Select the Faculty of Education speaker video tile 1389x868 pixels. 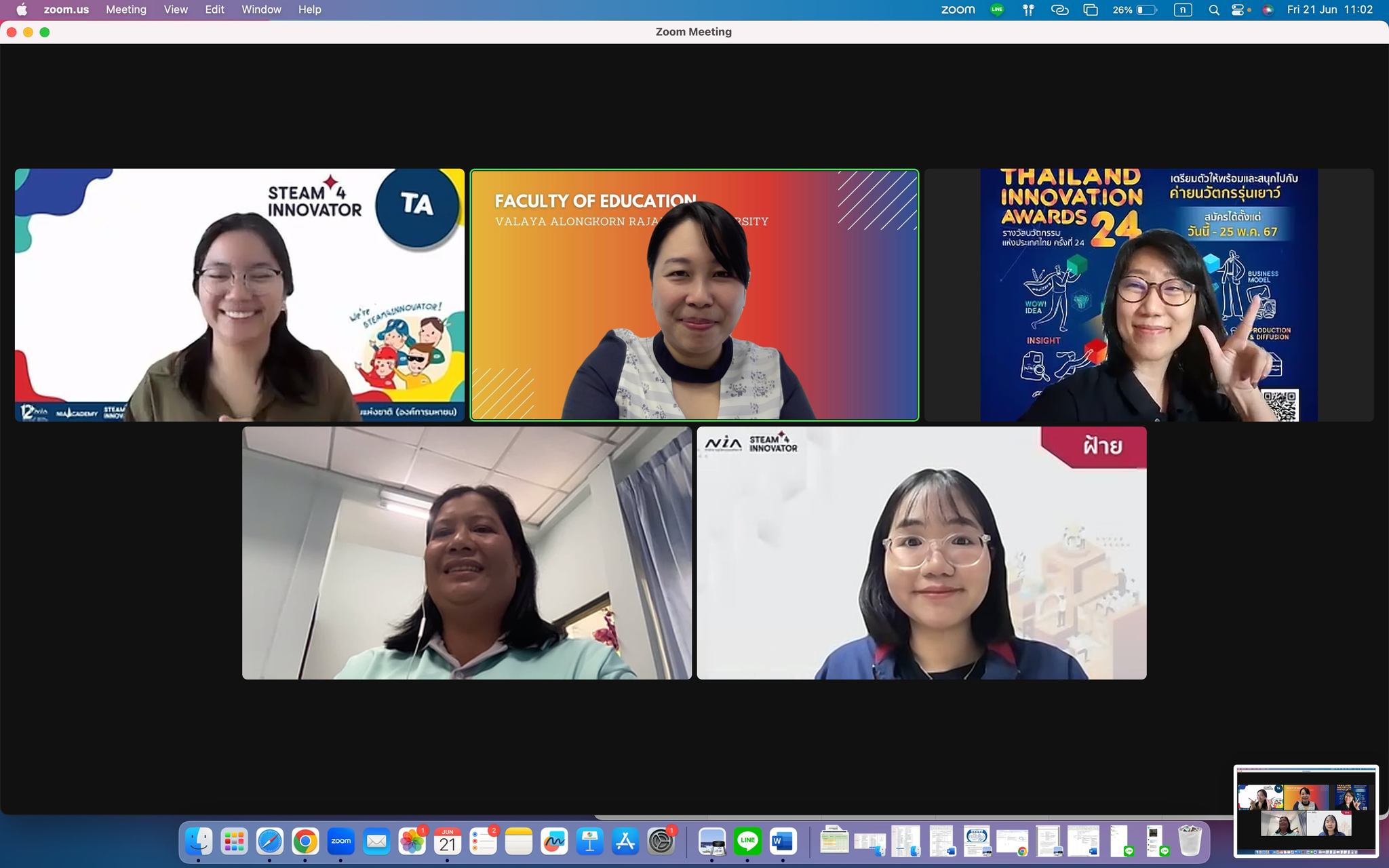coord(694,295)
